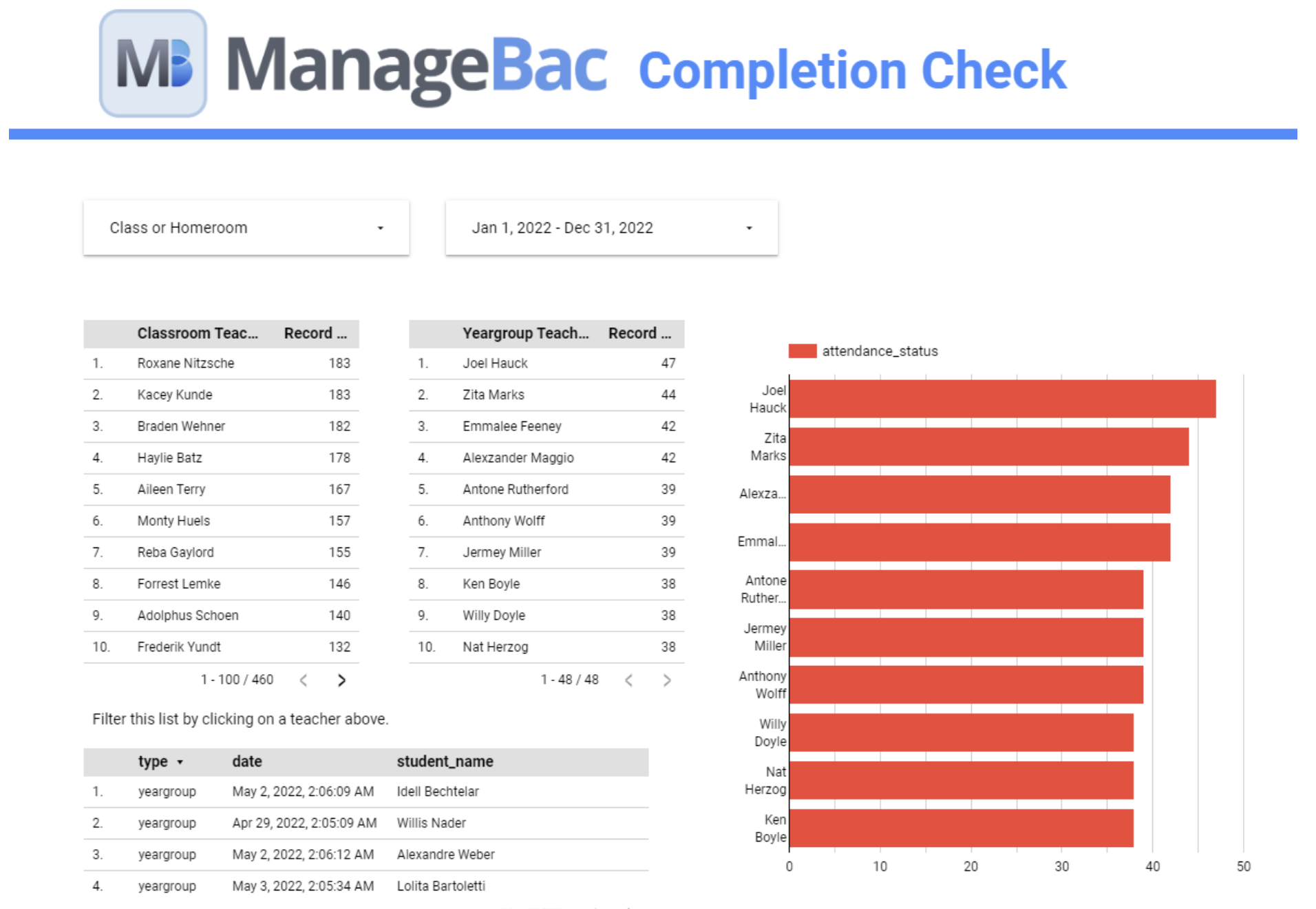Click the Apr 29, 2022, 2:05:09 AM date cell
Image resolution: width=1316 pixels, height=909 pixels.
(304, 824)
